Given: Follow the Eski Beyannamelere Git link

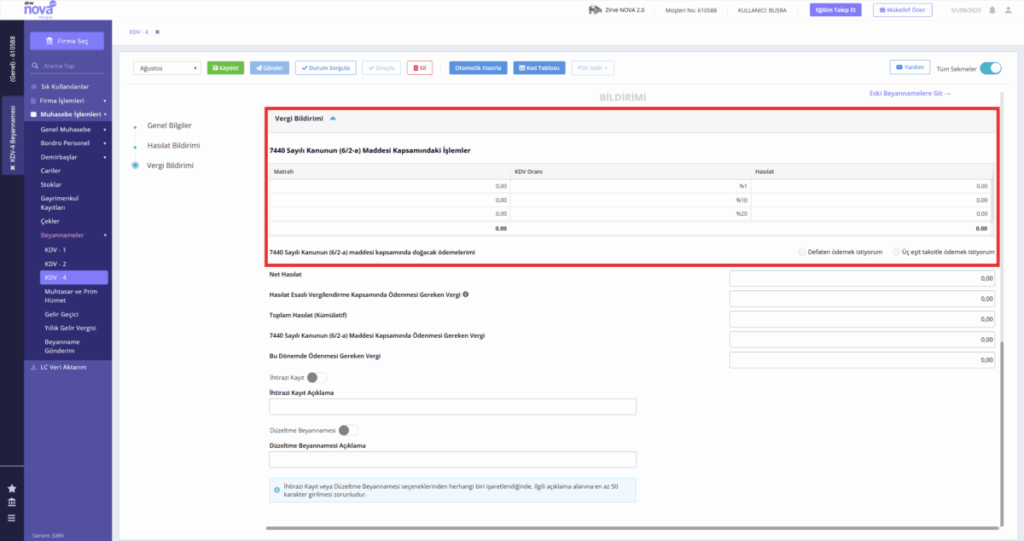Looking at the screenshot, I should click(910, 93).
